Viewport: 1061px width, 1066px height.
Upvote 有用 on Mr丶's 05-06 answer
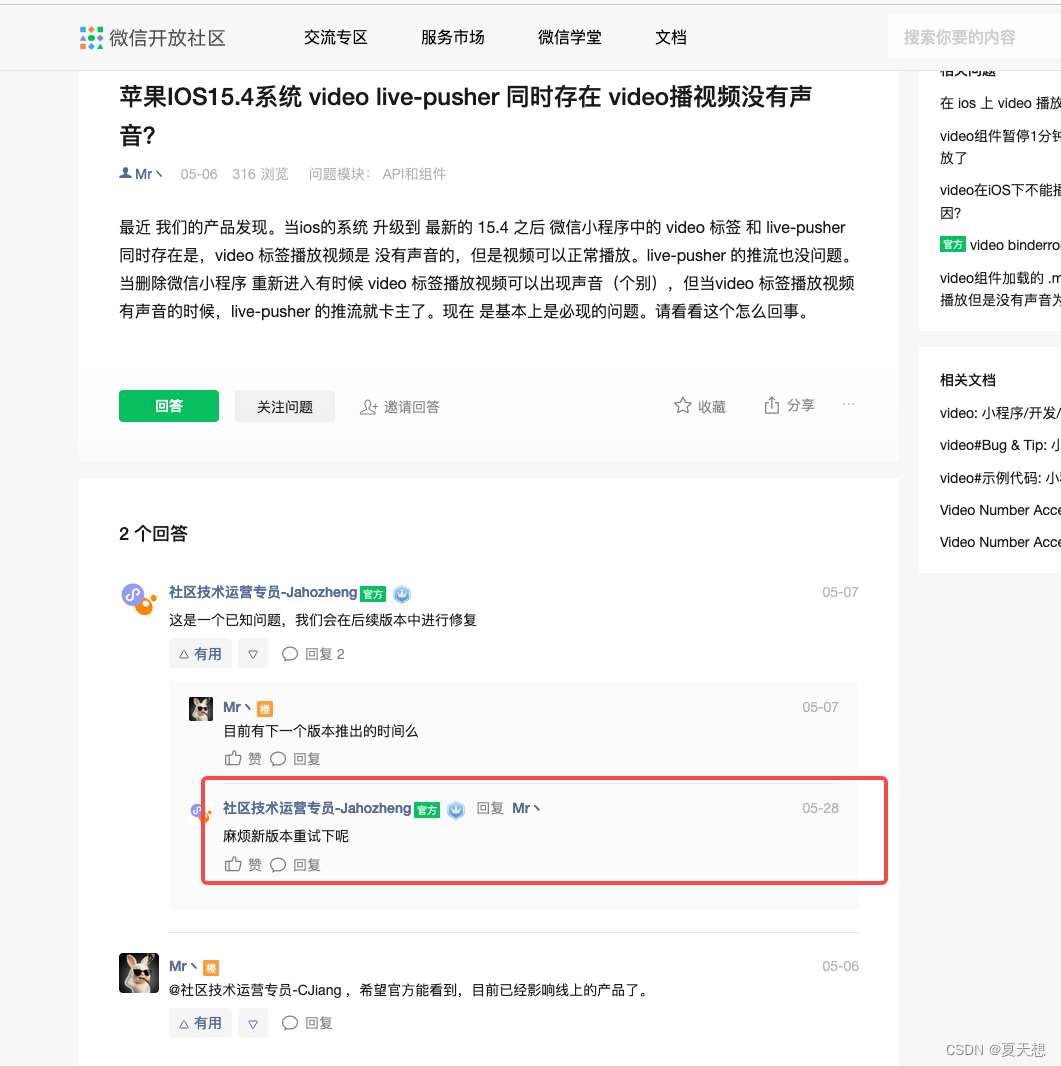[201, 1023]
